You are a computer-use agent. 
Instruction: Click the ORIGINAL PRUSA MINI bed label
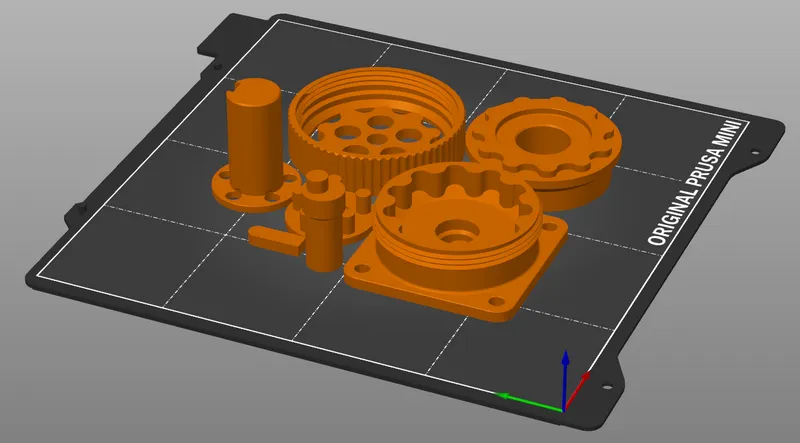point(694,182)
